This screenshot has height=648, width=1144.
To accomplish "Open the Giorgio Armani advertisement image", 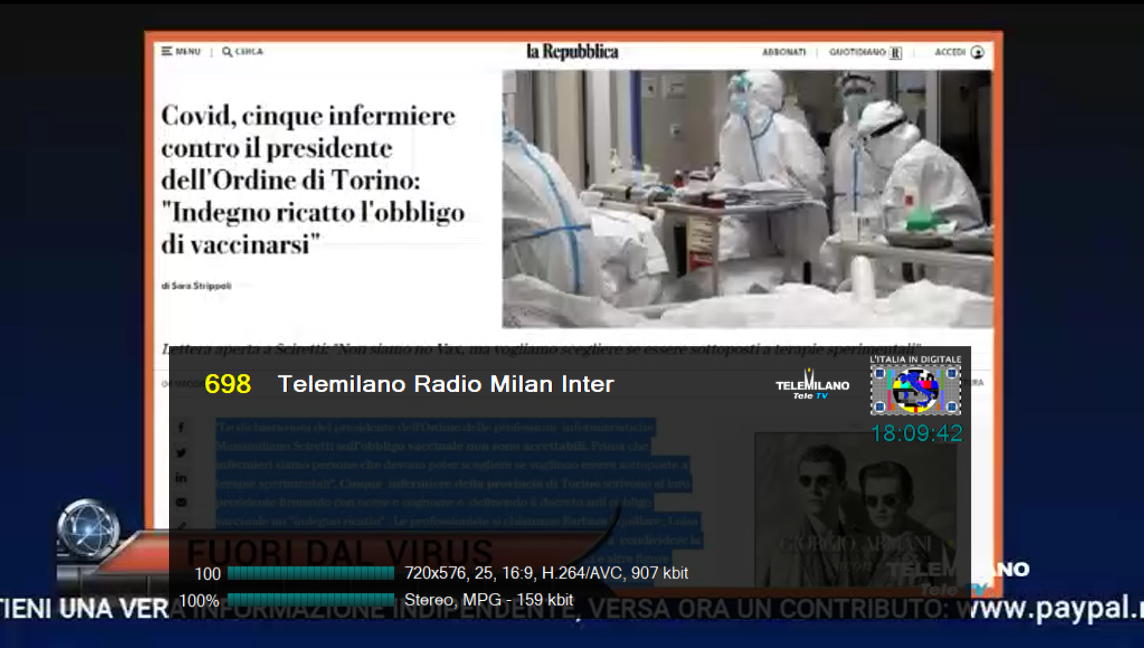I will (855, 509).
